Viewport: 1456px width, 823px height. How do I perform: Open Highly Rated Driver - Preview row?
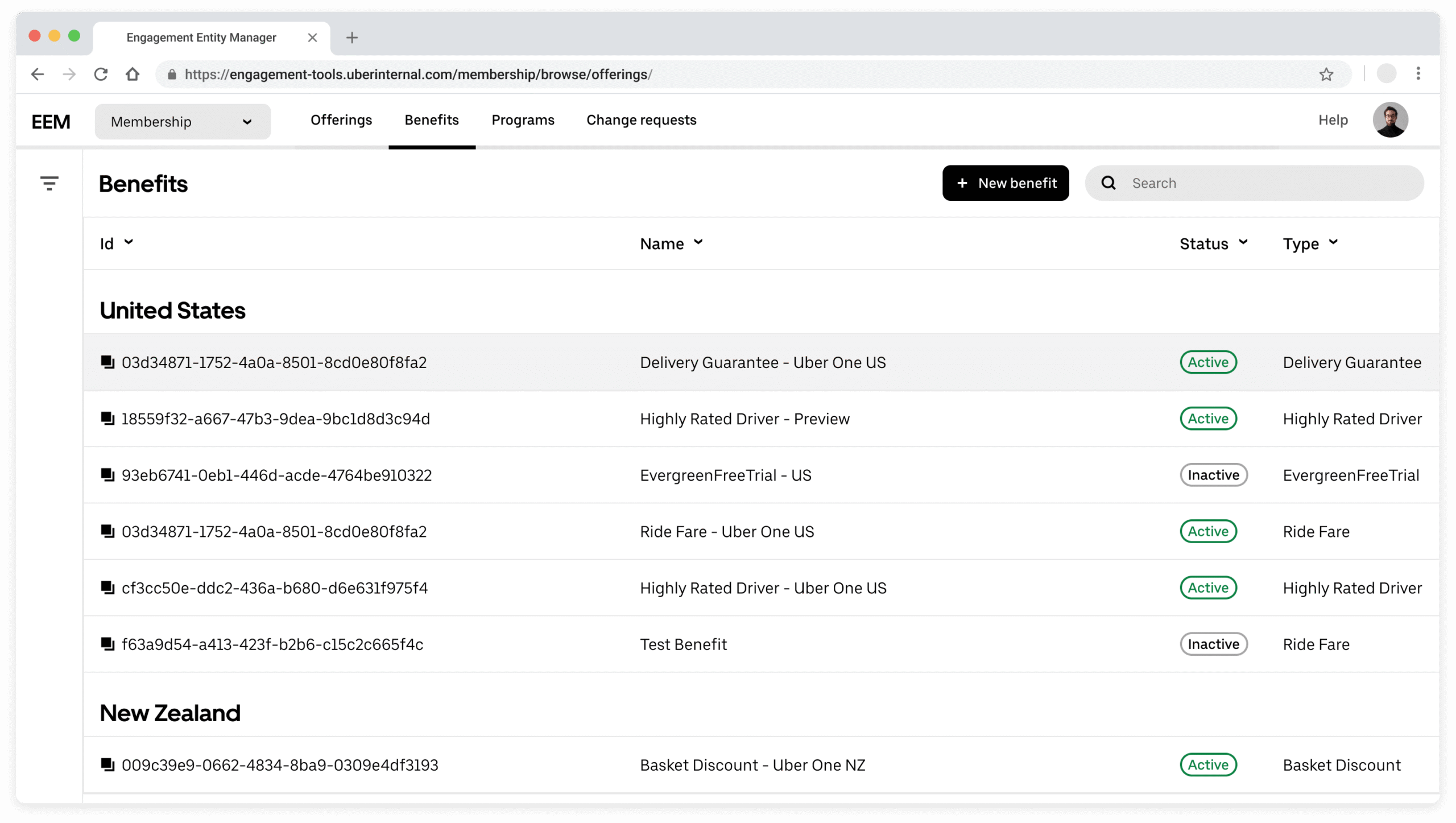(744, 419)
